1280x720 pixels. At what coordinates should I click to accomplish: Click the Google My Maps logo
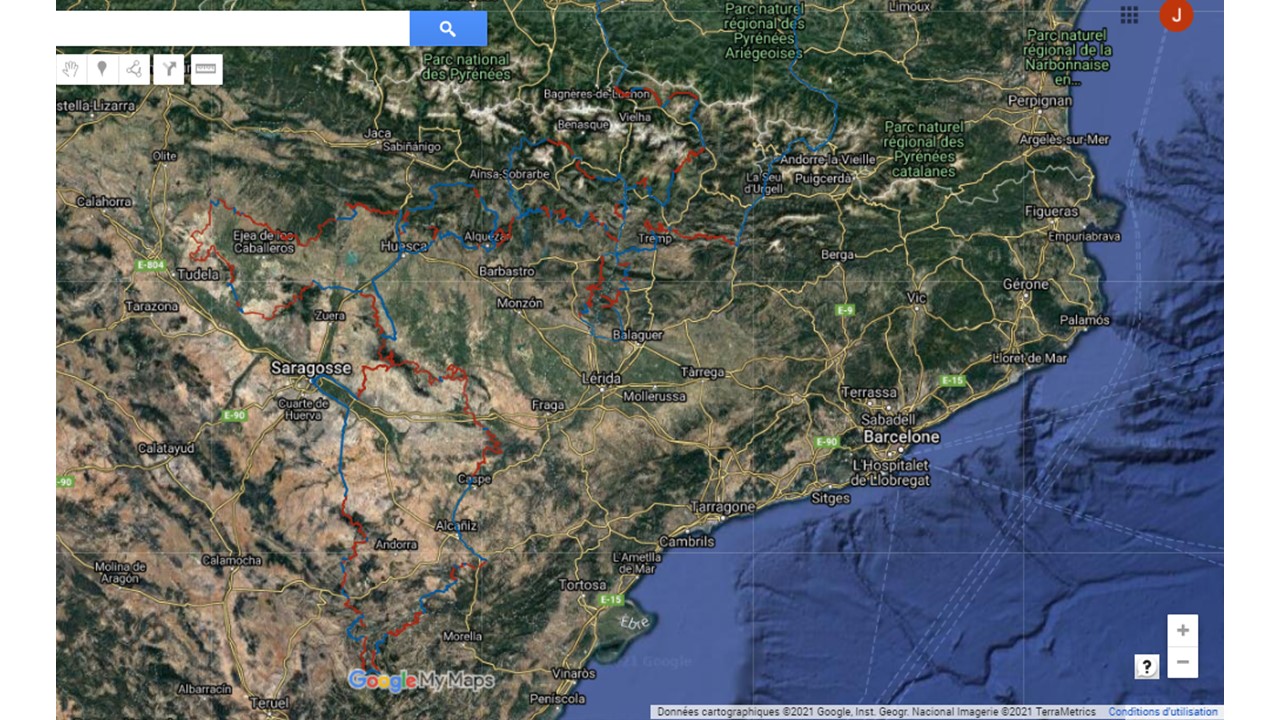pos(421,681)
